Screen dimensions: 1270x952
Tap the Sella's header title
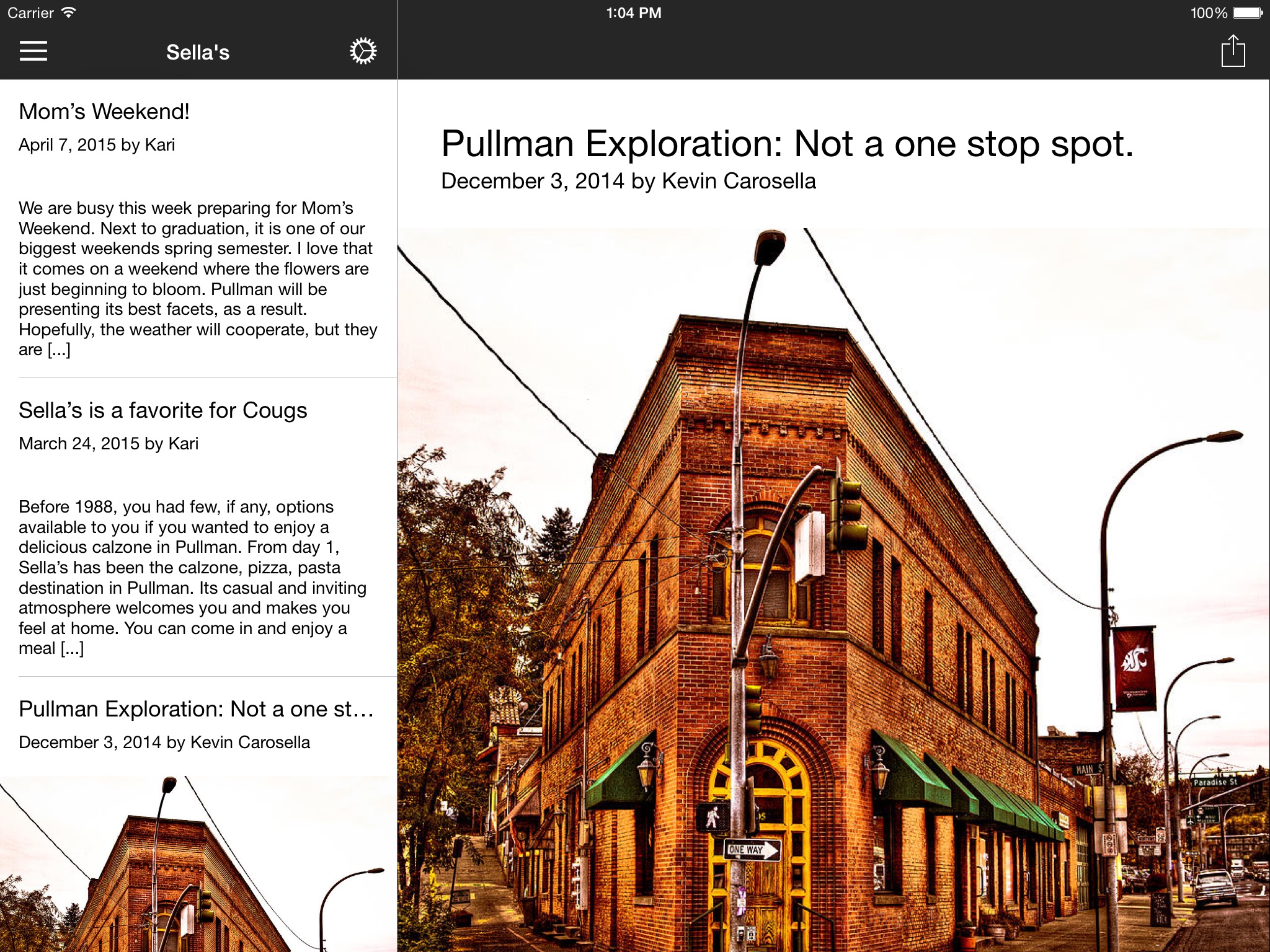tap(197, 53)
